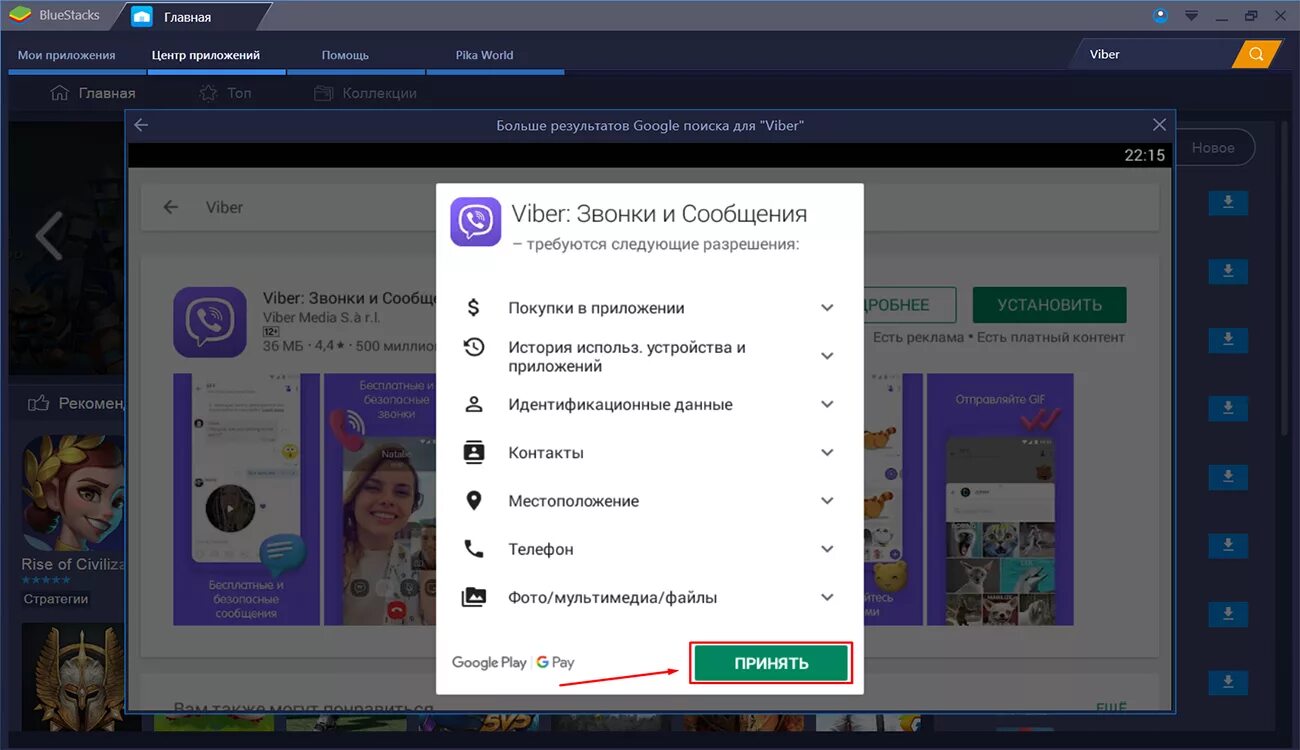Screen dimensions: 1300x750
Task: Click the Viber logo in permissions dialog
Action: [475, 221]
